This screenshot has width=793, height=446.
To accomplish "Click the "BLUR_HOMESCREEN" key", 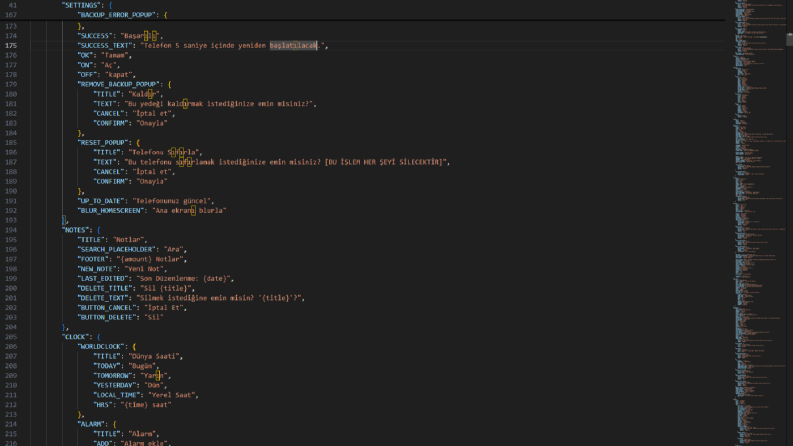I will click(x=111, y=211).
